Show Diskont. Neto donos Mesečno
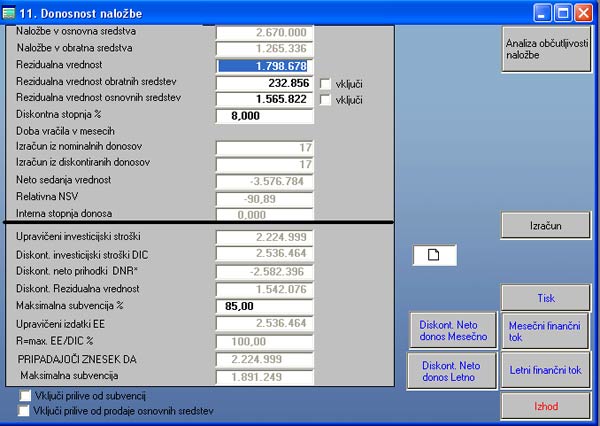This screenshot has height=426, width=600. click(454, 331)
